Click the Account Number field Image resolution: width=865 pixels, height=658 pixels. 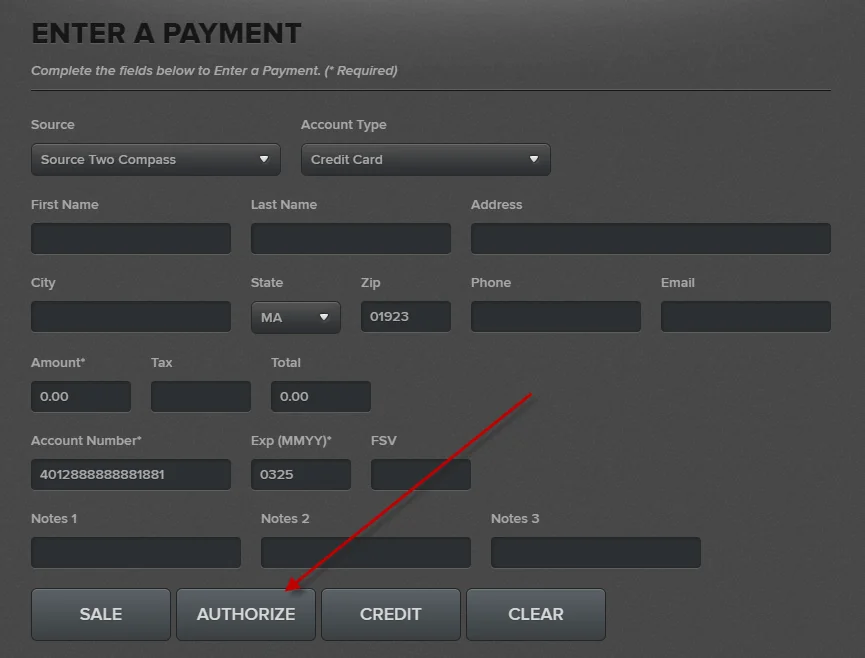(x=131, y=474)
